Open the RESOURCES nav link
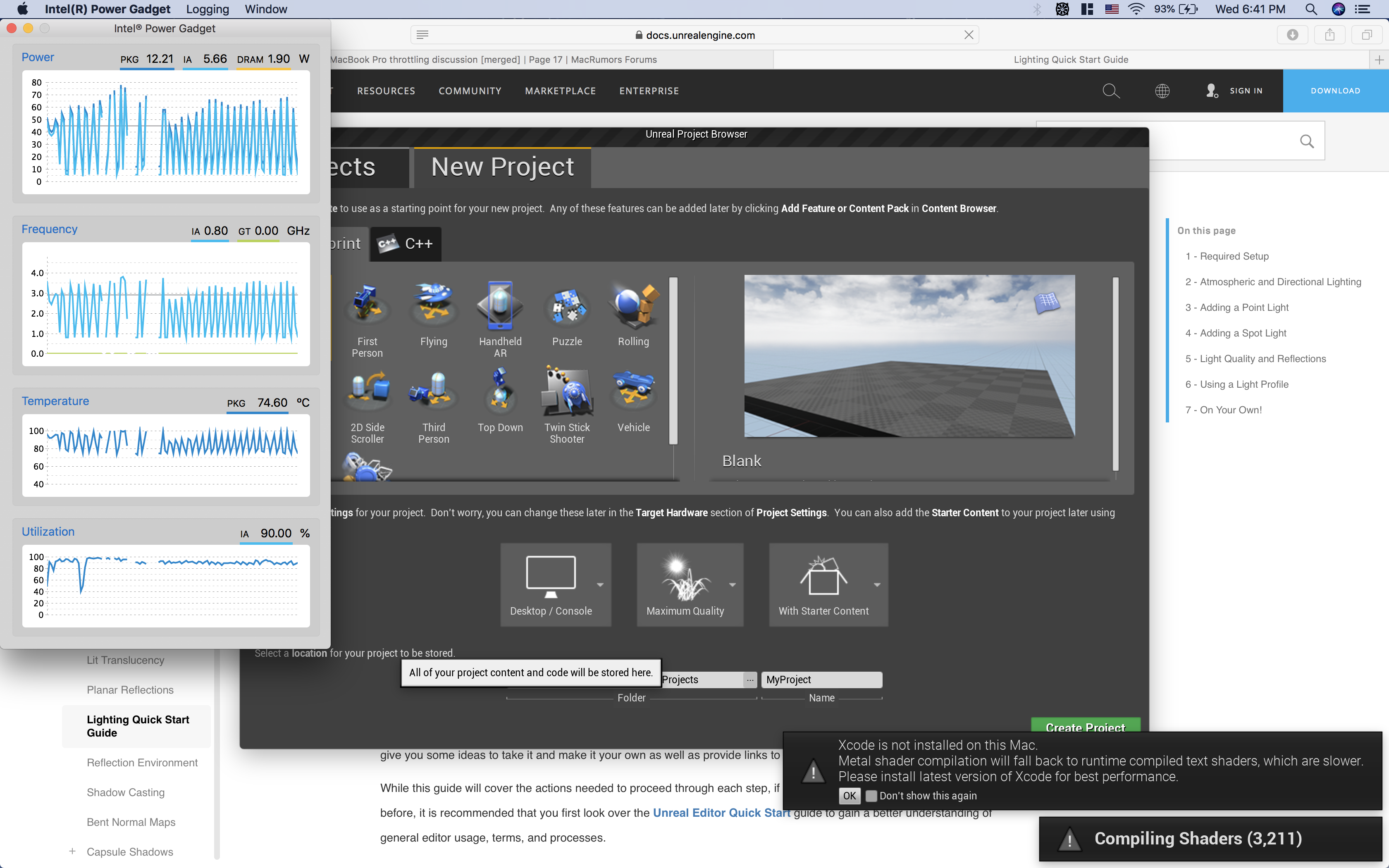Screen dimensions: 1389x868 386,91
